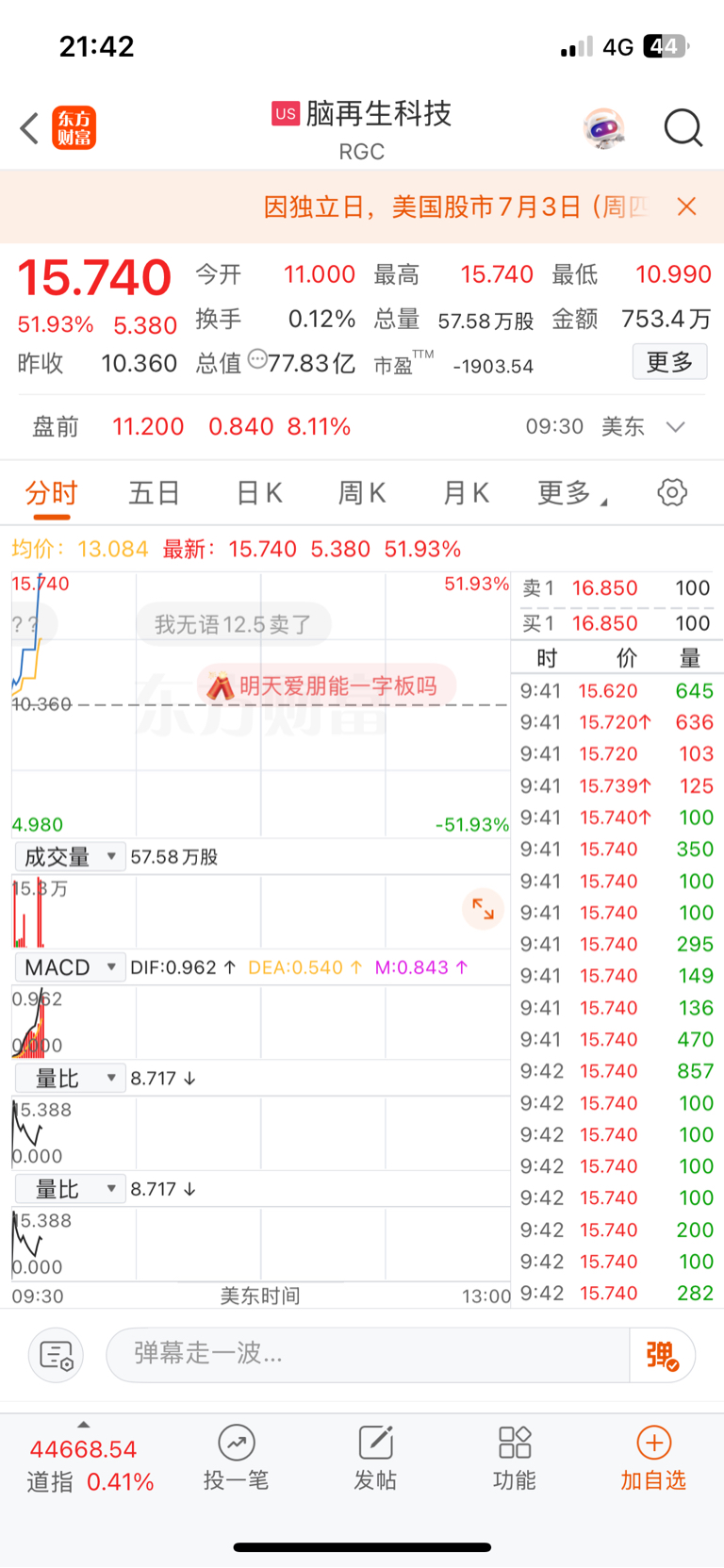Tap the 总值 info bubble icon
Image resolution: width=724 pixels, height=1568 pixels.
pos(257,359)
